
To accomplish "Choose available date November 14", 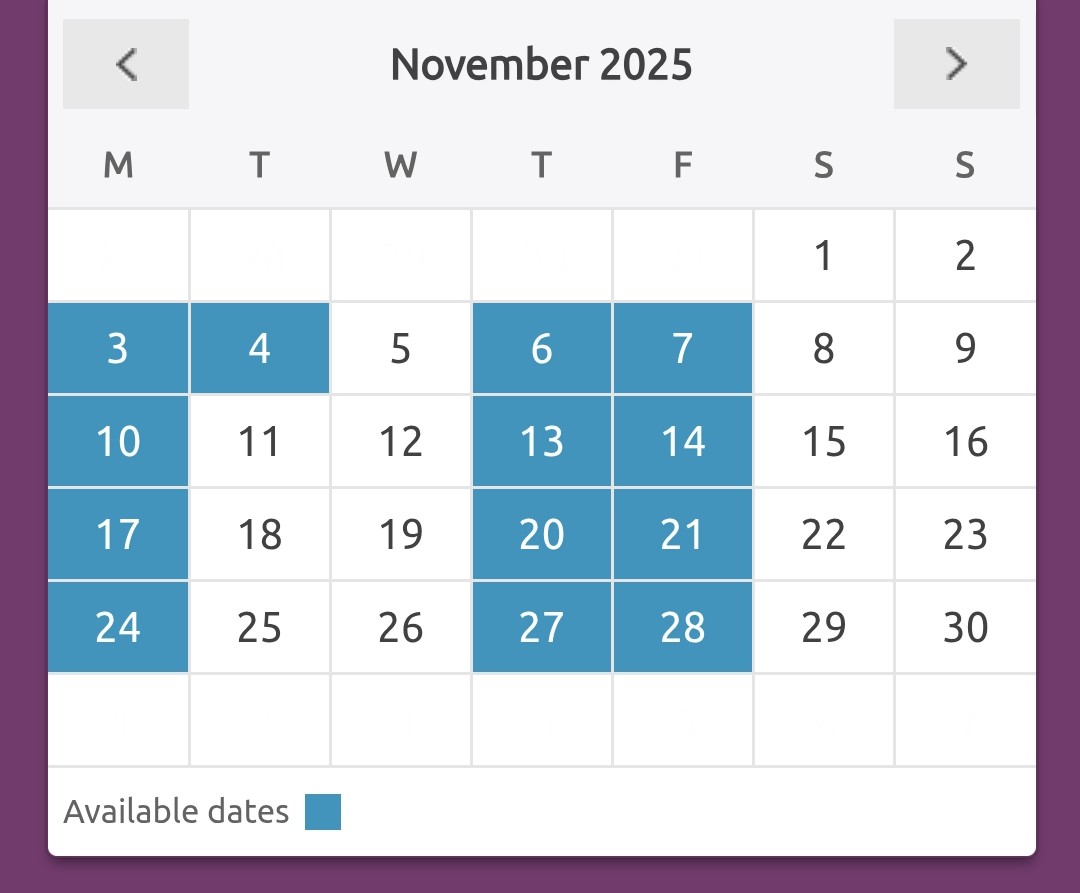I will 683,441.
